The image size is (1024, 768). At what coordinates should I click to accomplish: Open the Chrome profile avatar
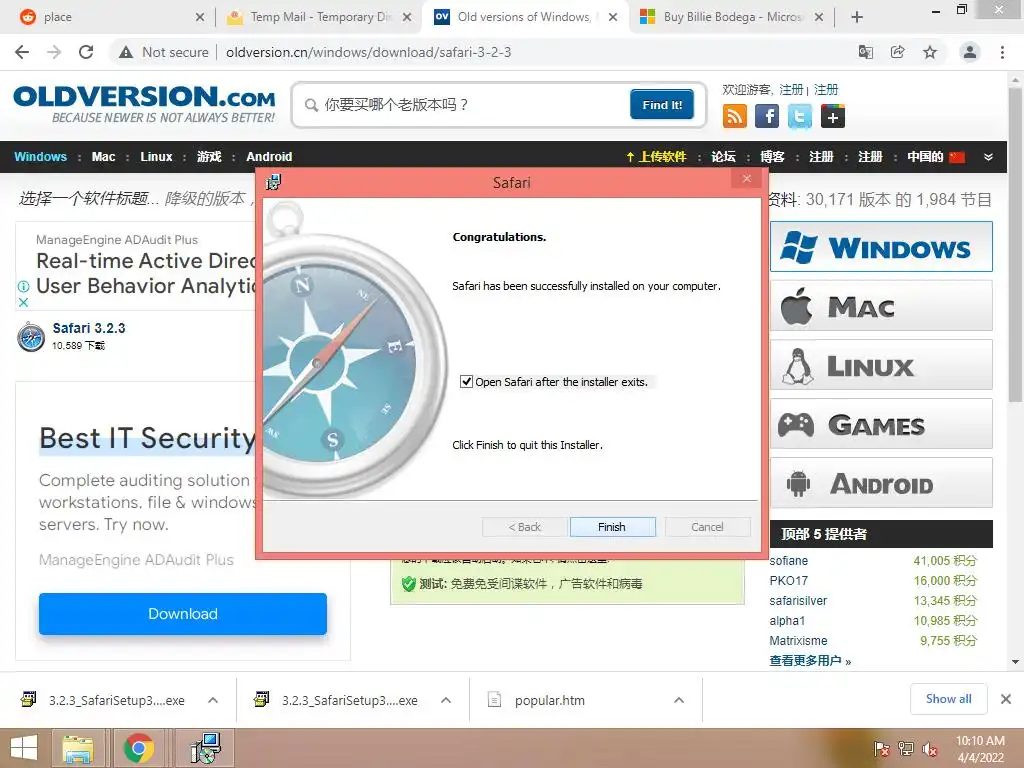pyautogui.click(x=970, y=52)
